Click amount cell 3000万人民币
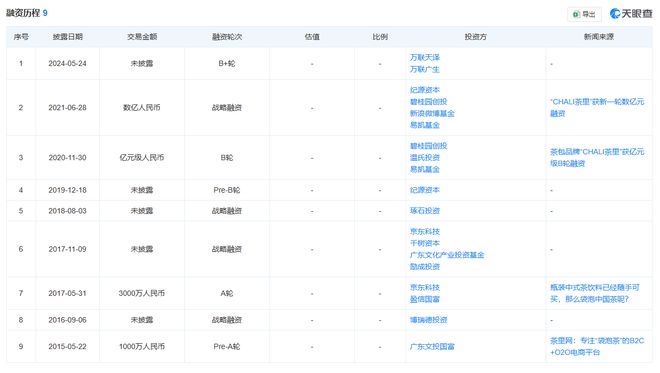 142,293
